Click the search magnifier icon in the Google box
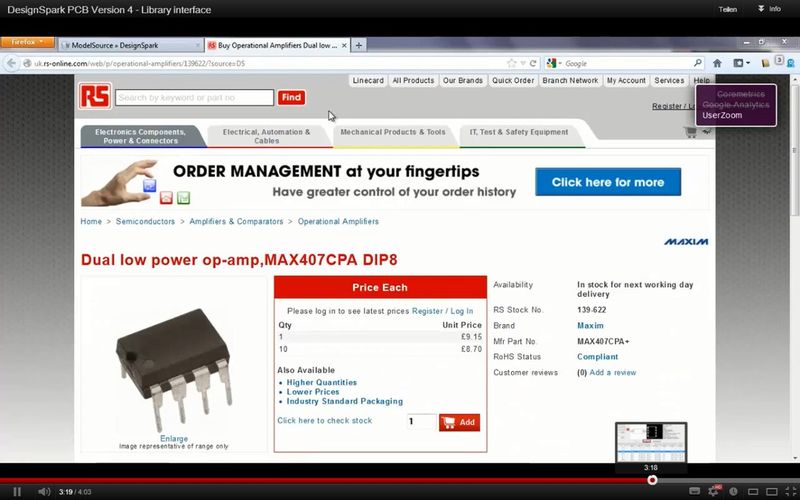This screenshot has height=500, width=800. coord(697,63)
